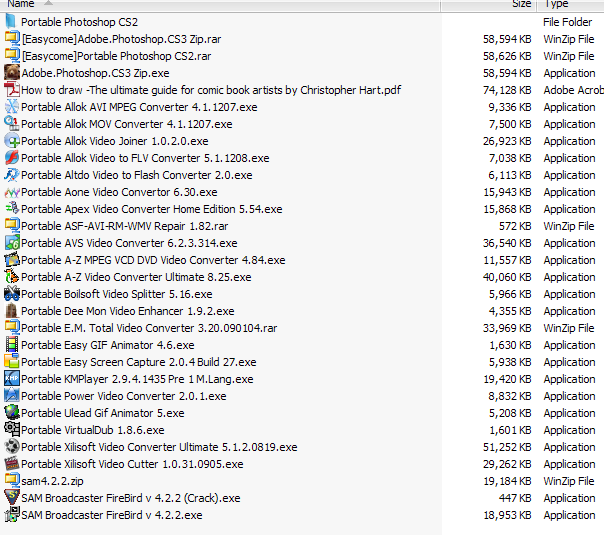Screen dimensions: 604x535
Task: Click the A-Z MPEG VCD DVD Converter icon
Action: point(12,260)
